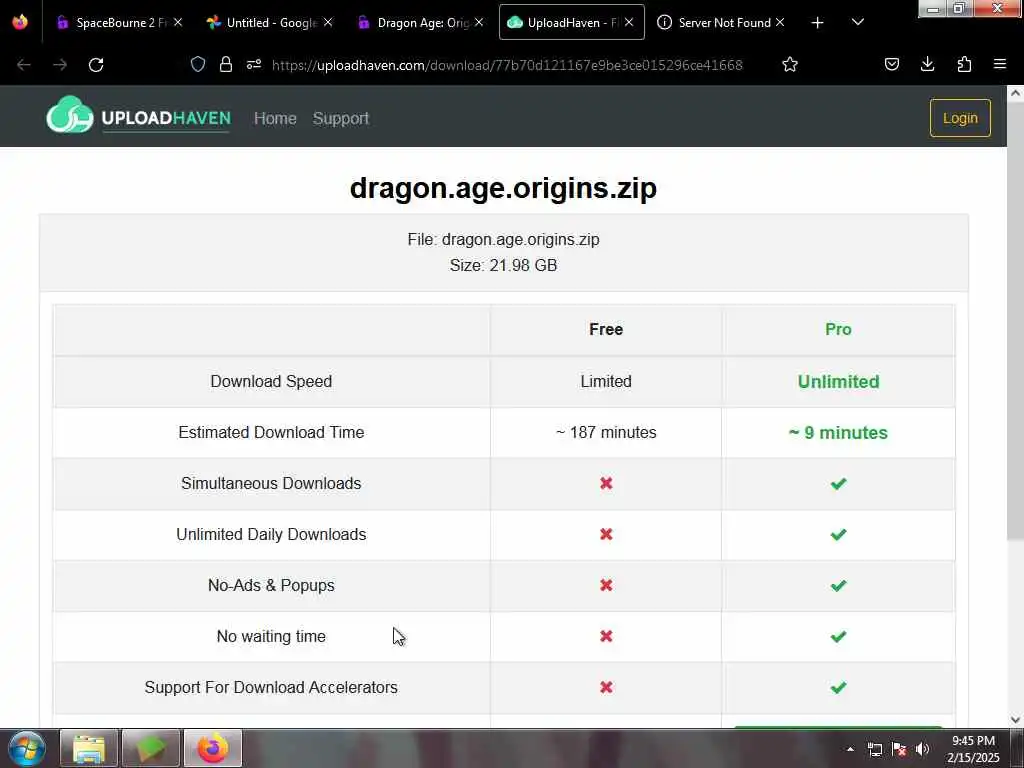1024x768 pixels.
Task: Close the Untitled - Google tab
Action: tap(328, 22)
